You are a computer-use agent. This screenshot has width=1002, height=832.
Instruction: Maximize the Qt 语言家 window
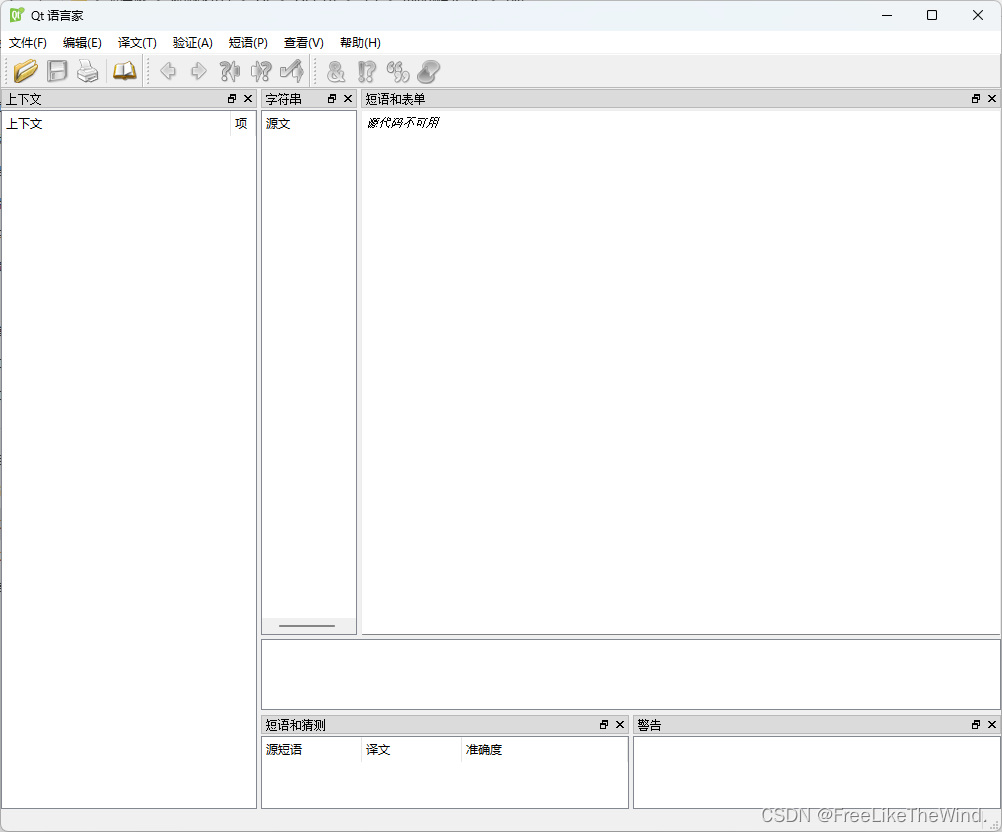932,15
